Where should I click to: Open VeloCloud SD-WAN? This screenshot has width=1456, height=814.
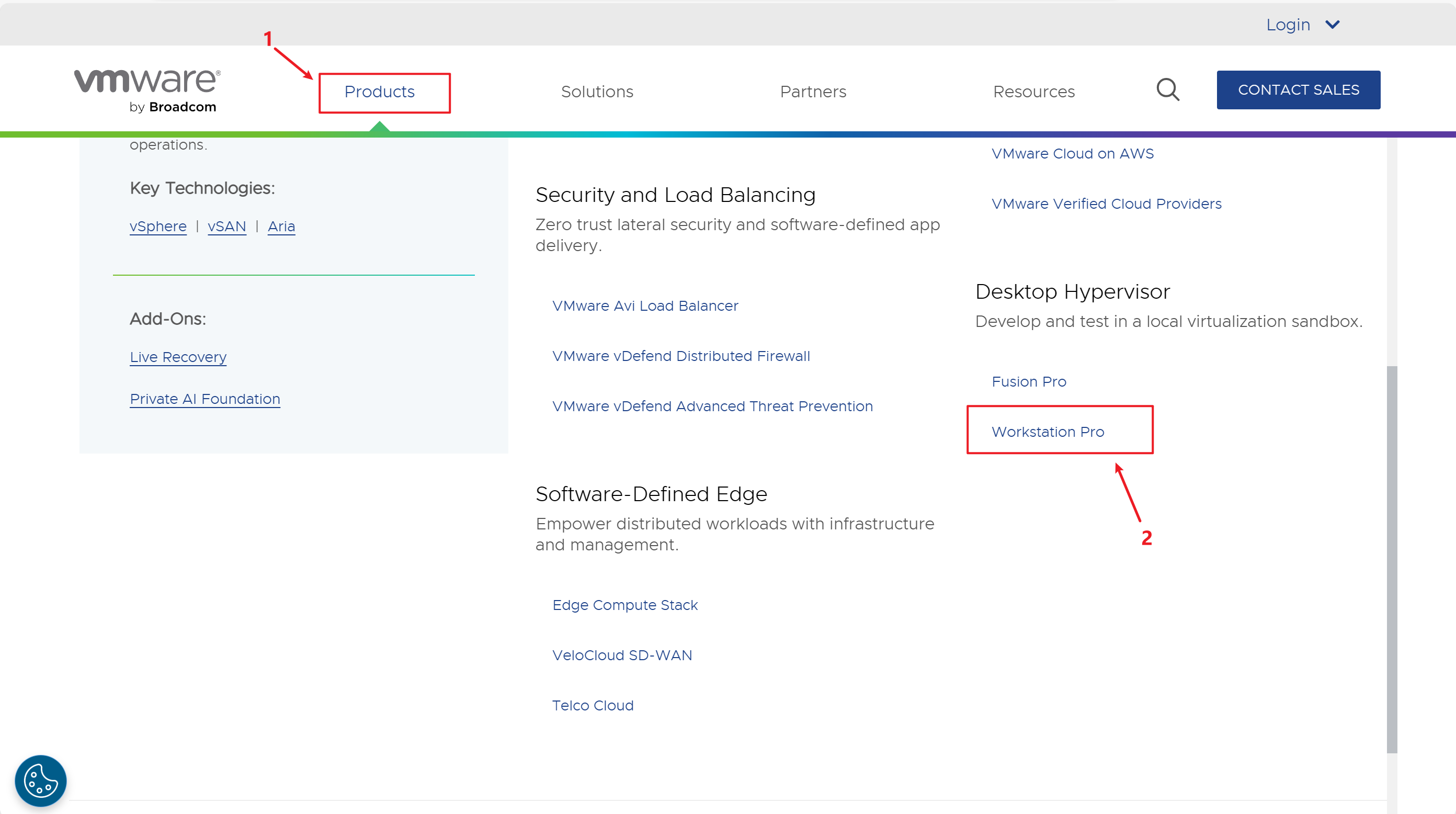point(622,655)
